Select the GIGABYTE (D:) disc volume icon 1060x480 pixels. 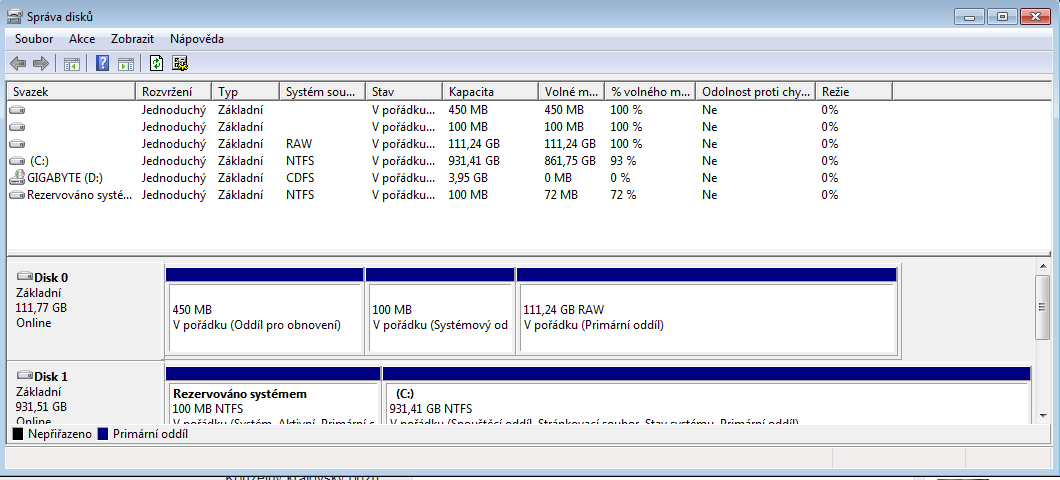click(x=17, y=178)
